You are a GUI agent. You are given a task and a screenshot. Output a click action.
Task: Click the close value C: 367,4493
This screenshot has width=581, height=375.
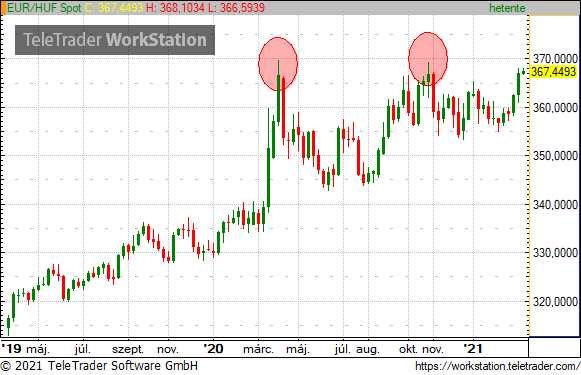click(x=114, y=8)
